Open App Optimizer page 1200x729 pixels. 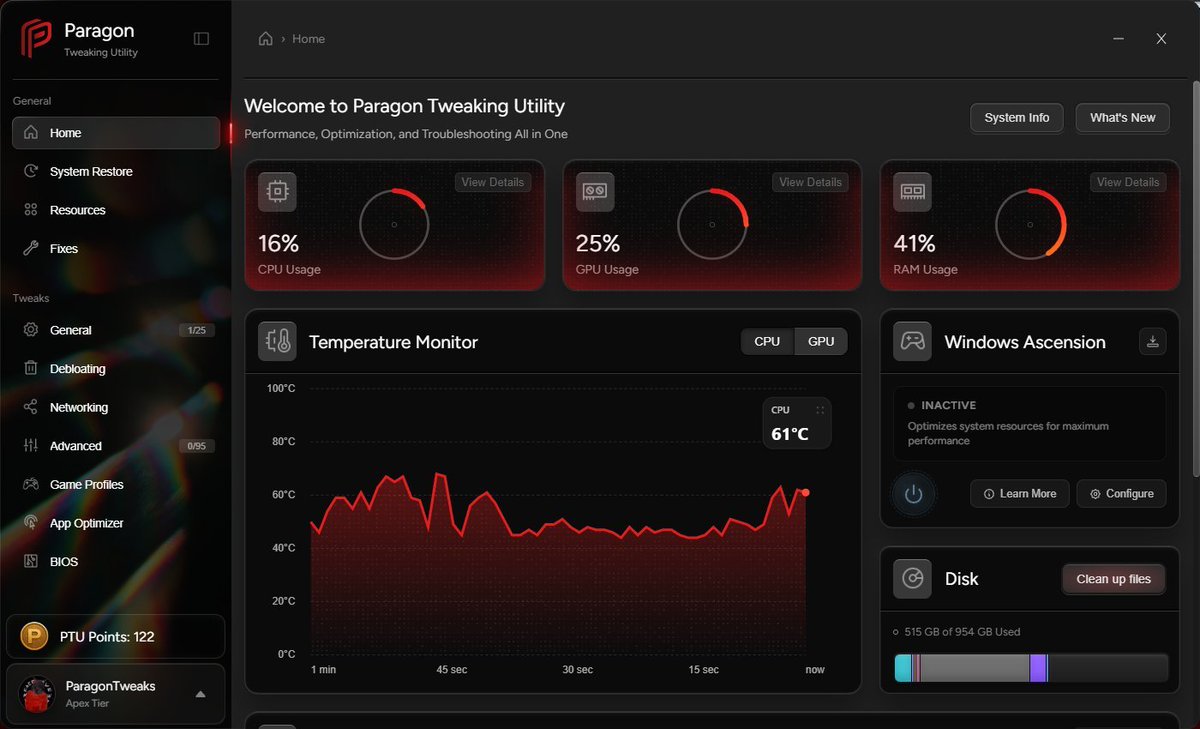pyautogui.click(x=116, y=523)
